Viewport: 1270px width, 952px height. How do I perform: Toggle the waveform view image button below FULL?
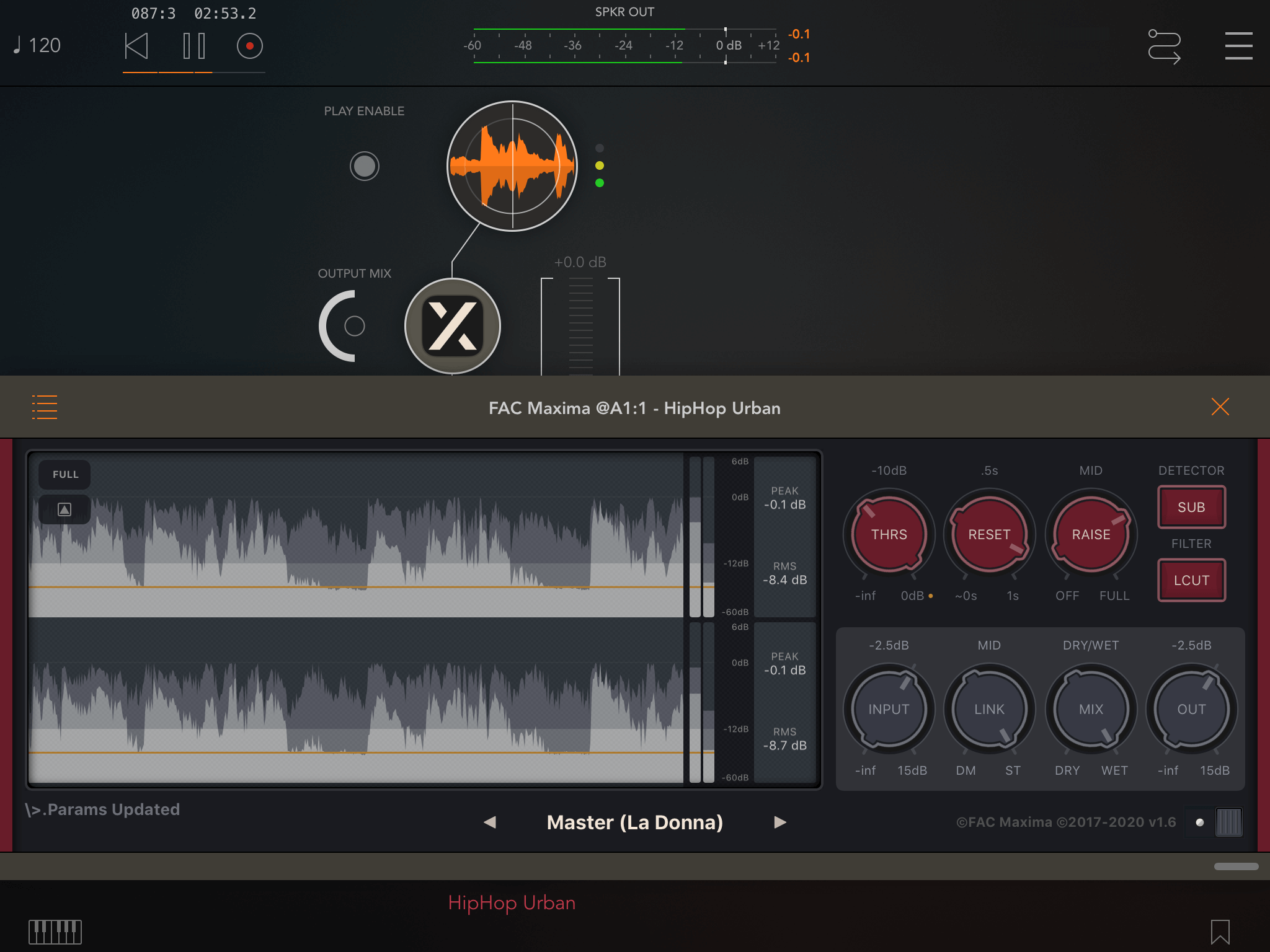coord(64,509)
